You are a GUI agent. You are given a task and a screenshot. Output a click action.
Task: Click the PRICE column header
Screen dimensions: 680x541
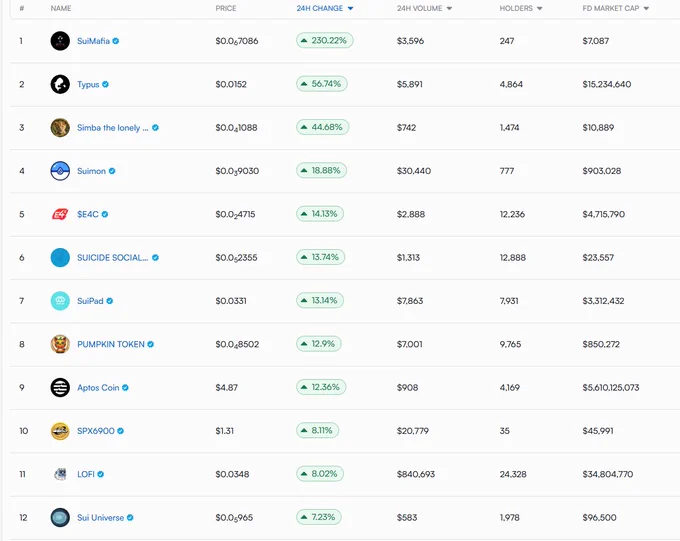coord(226,8)
